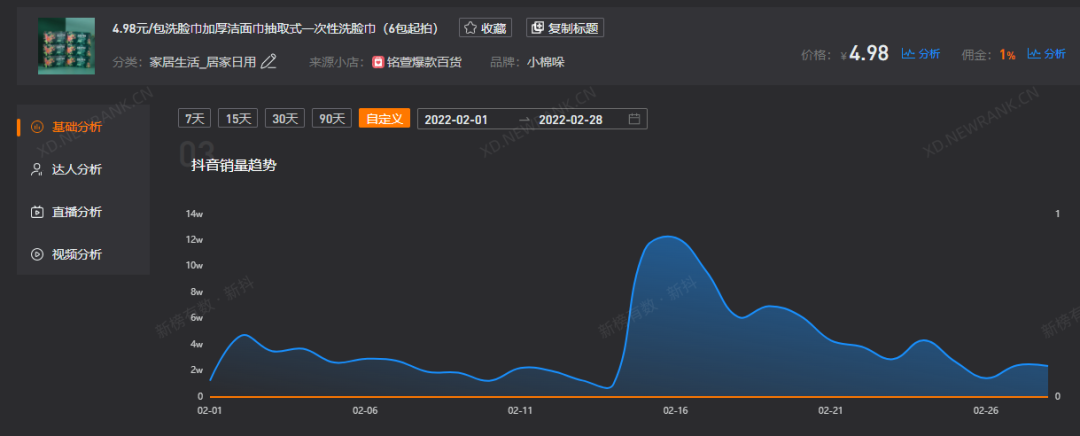
Task: Click the 视频分析 play icon
Action: [x=37, y=254]
